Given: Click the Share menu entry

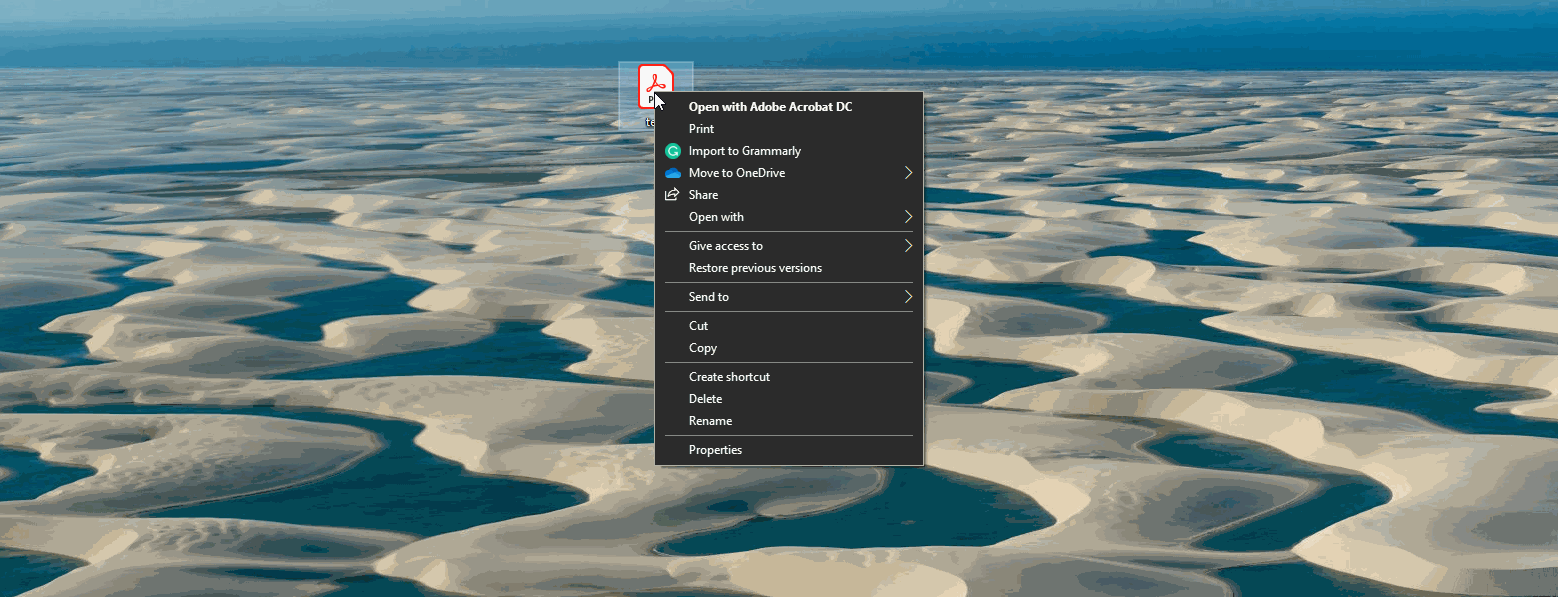Looking at the screenshot, I should pyautogui.click(x=789, y=195).
